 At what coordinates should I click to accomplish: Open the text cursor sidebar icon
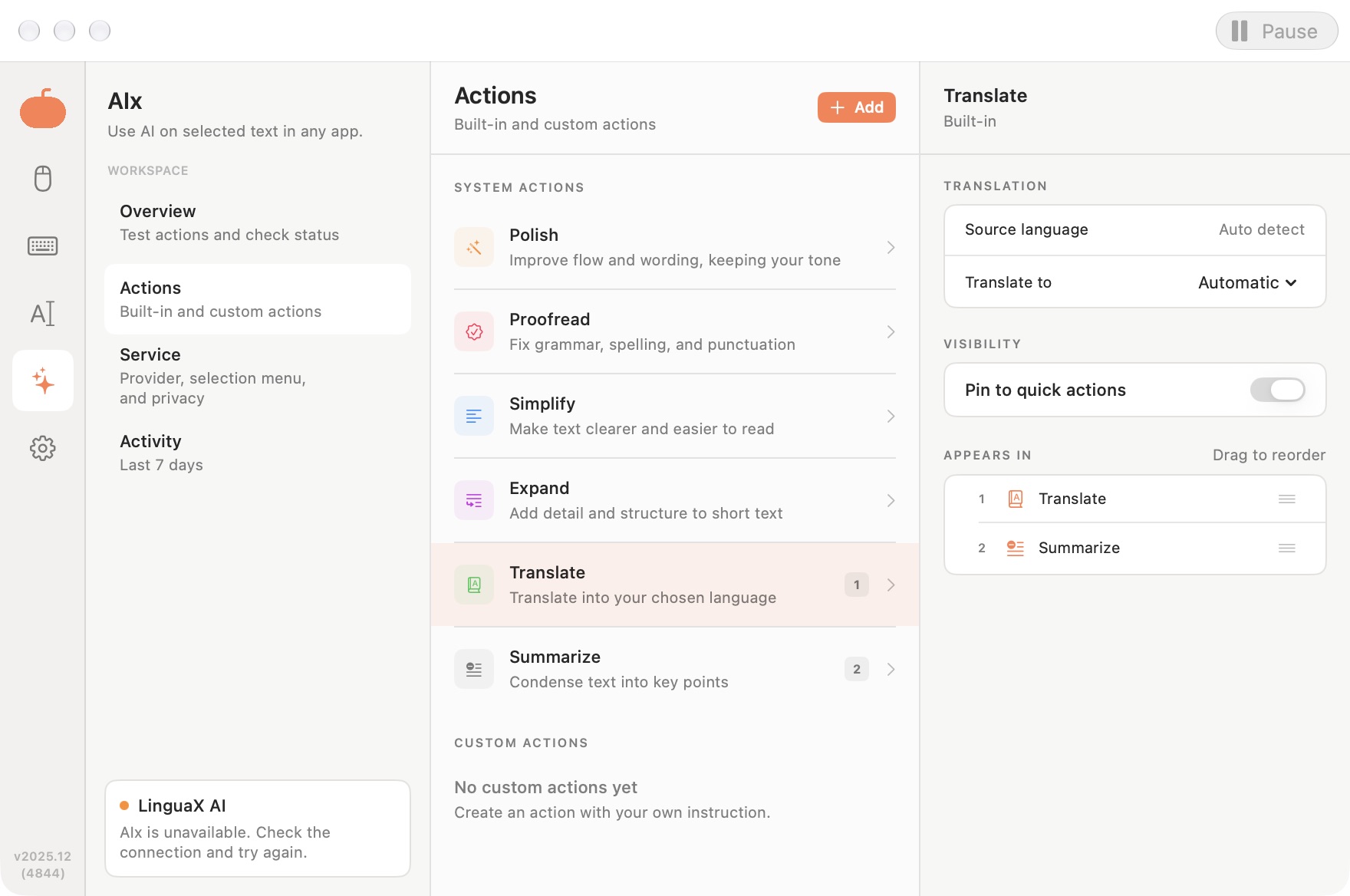click(43, 313)
